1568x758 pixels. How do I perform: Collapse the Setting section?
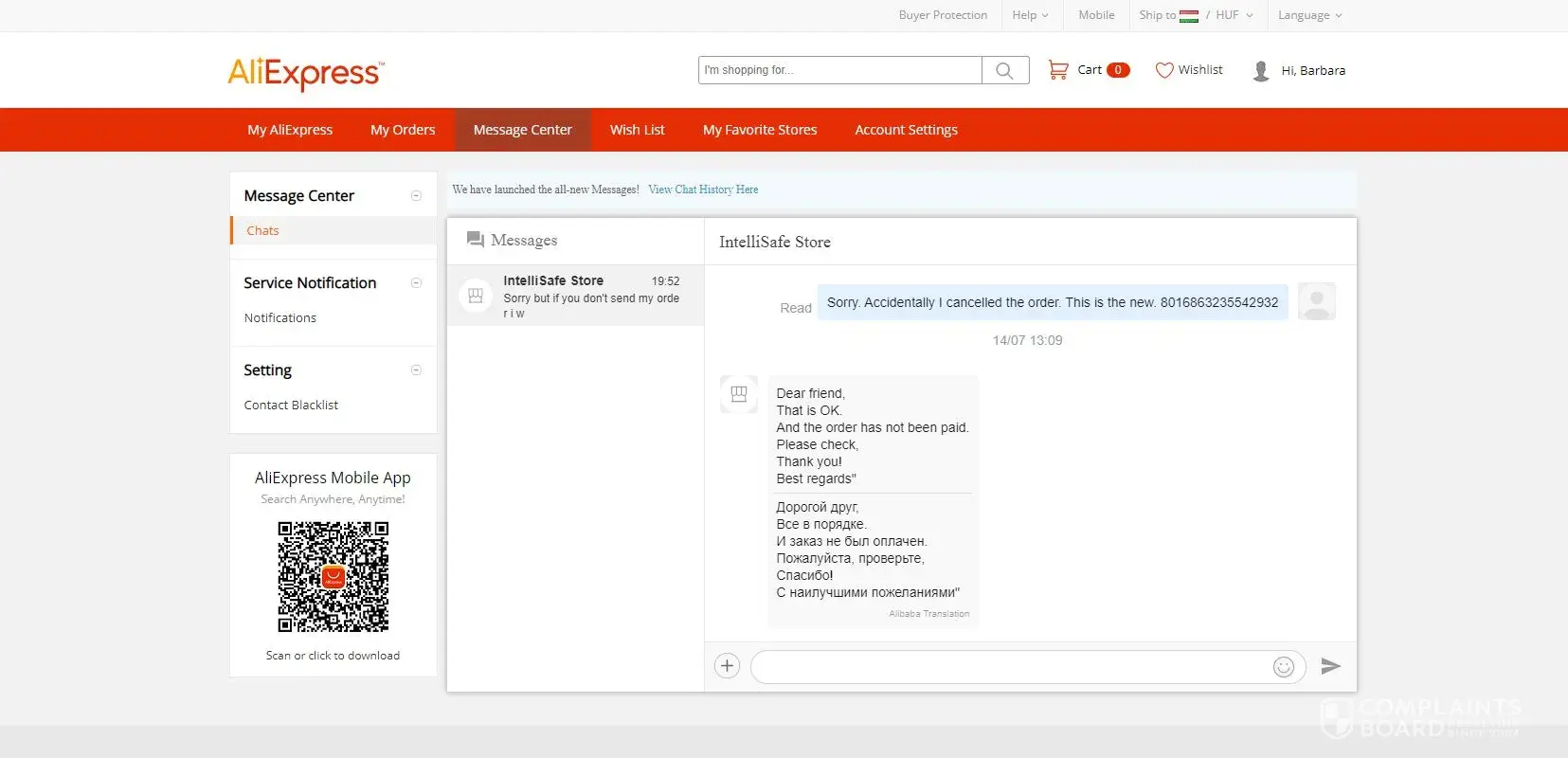pos(416,370)
